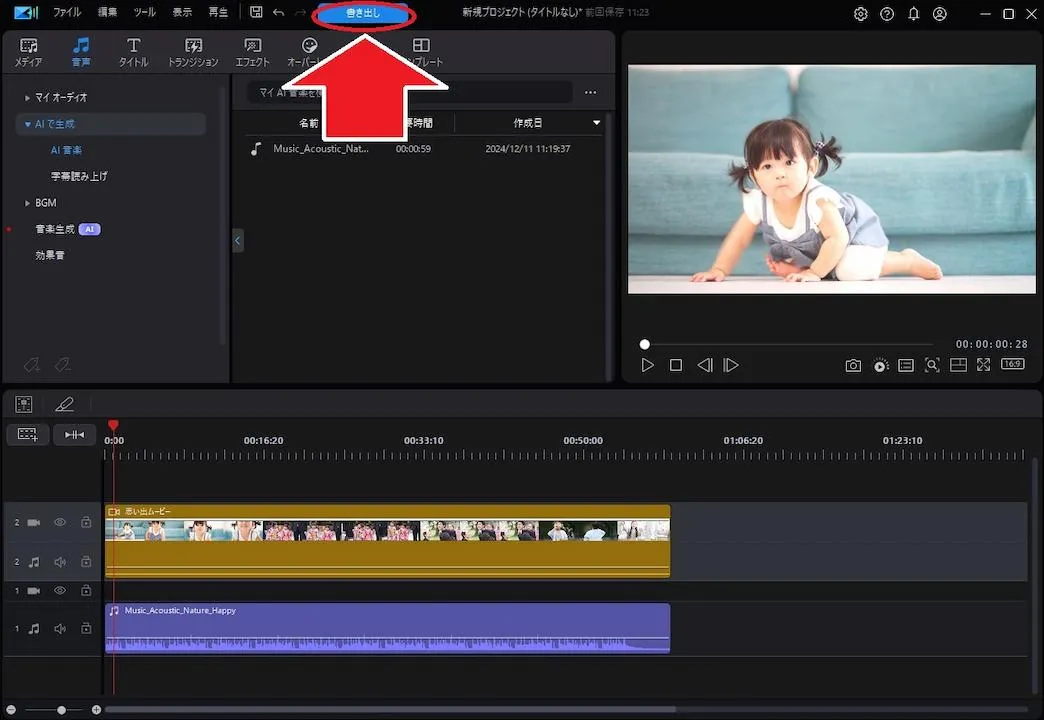Click the add track icon in the timeline
Viewport: 1044px width, 720px height.
click(x=27, y=434)
